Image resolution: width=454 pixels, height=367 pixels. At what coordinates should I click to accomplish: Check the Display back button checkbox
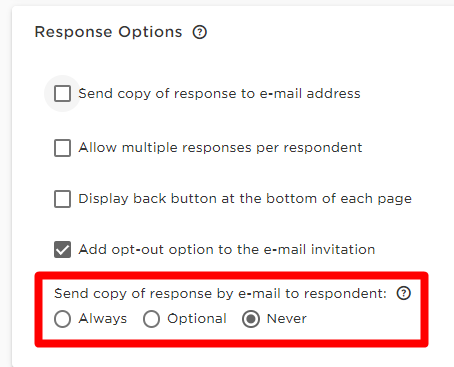pyautogui.click(x=62, y=199)
